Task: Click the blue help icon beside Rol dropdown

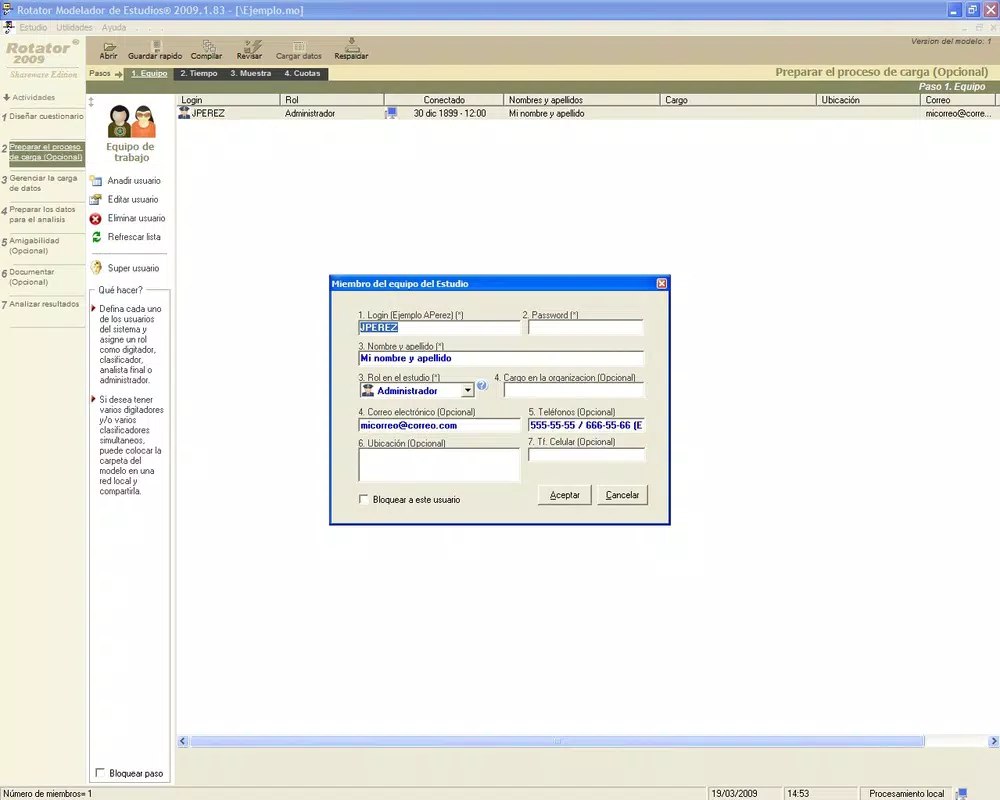Action: 482,385
